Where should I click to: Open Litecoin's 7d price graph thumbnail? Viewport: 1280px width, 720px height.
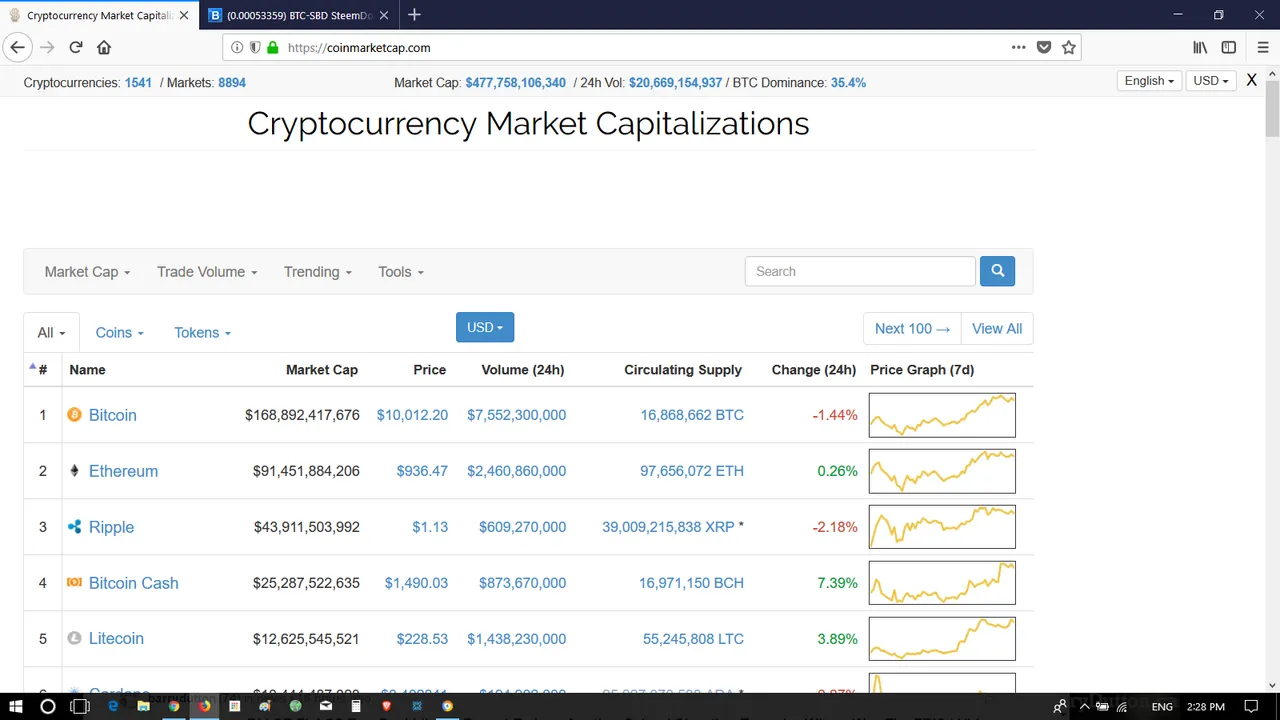[x=942, y=638]
